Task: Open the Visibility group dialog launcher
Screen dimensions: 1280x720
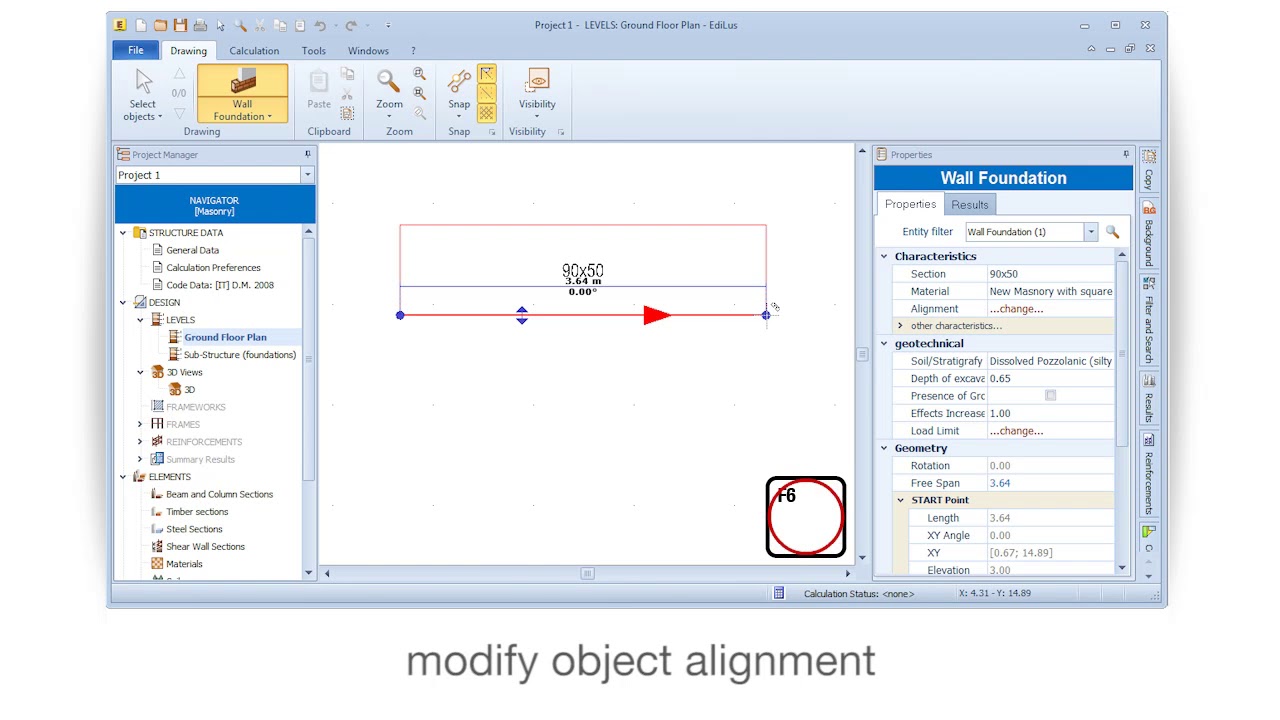Action: click(561, 132)
